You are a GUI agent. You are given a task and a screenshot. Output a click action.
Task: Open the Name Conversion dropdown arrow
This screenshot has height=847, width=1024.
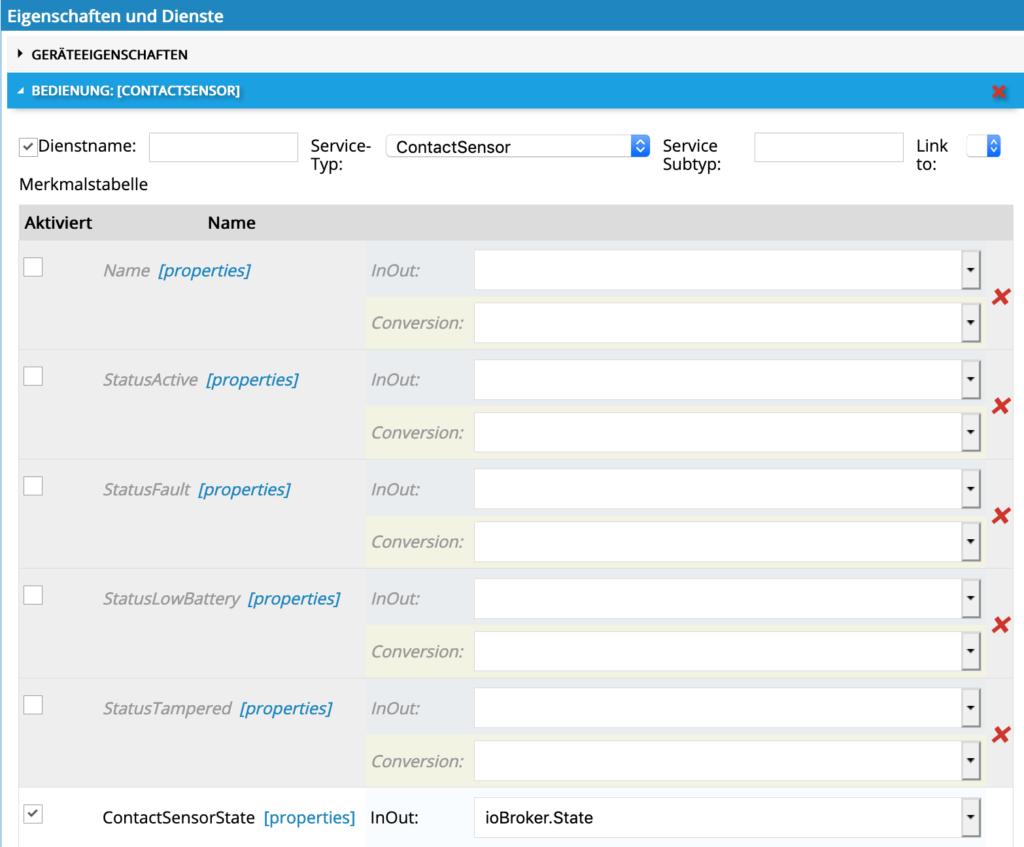[x=970, y=323]
